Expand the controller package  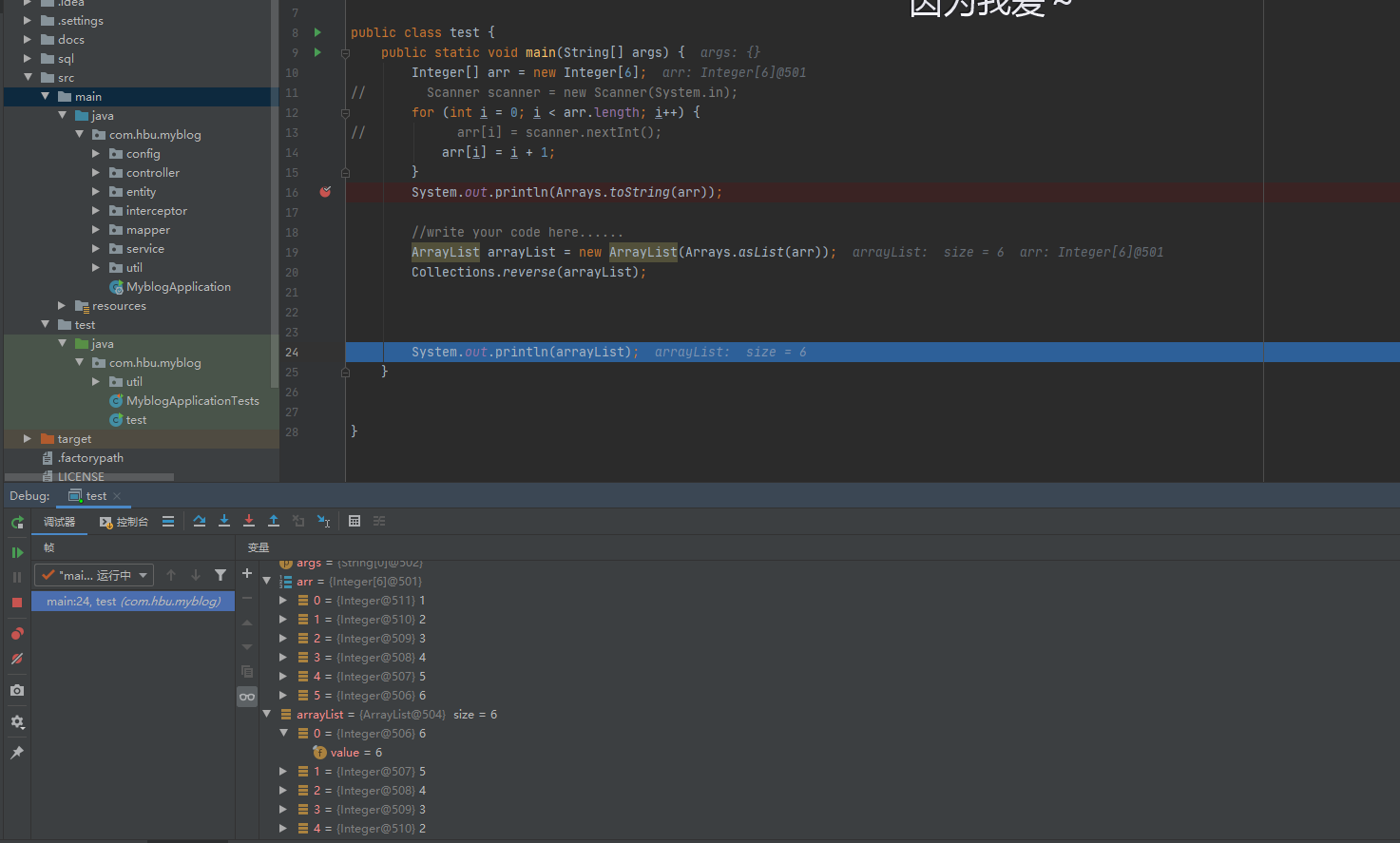pos(96,172)
